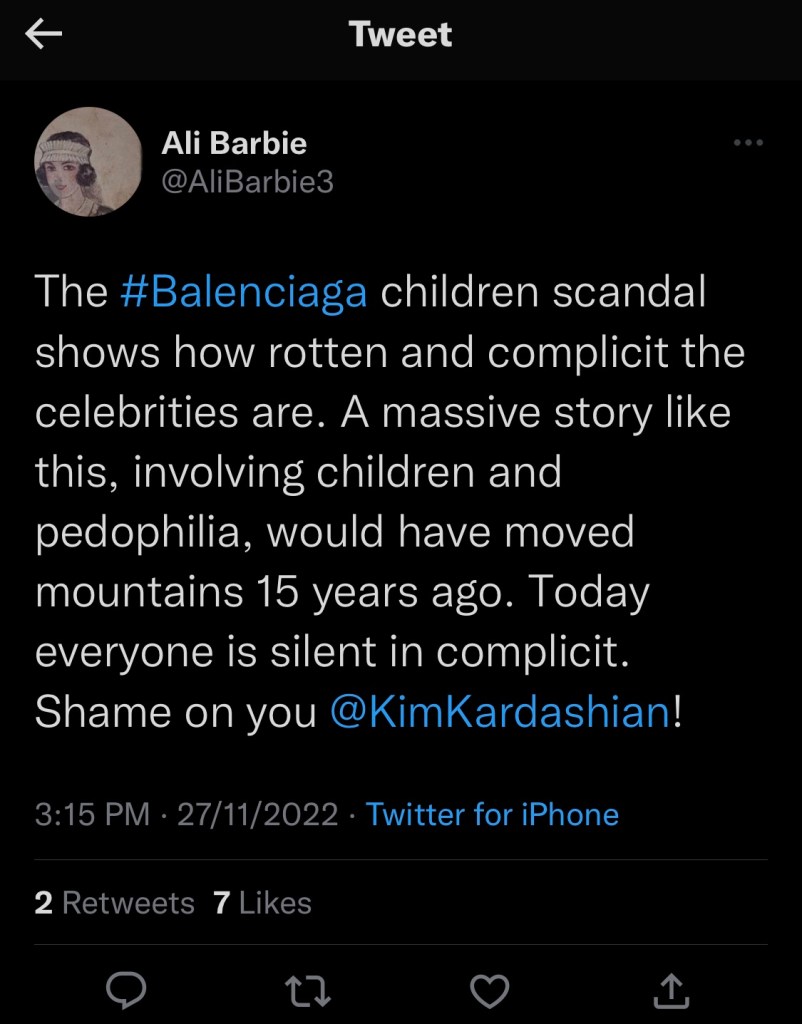View the 7 Likes list
The width and height of the screenshot is (802, 1024).
click(x=262, y=903)
